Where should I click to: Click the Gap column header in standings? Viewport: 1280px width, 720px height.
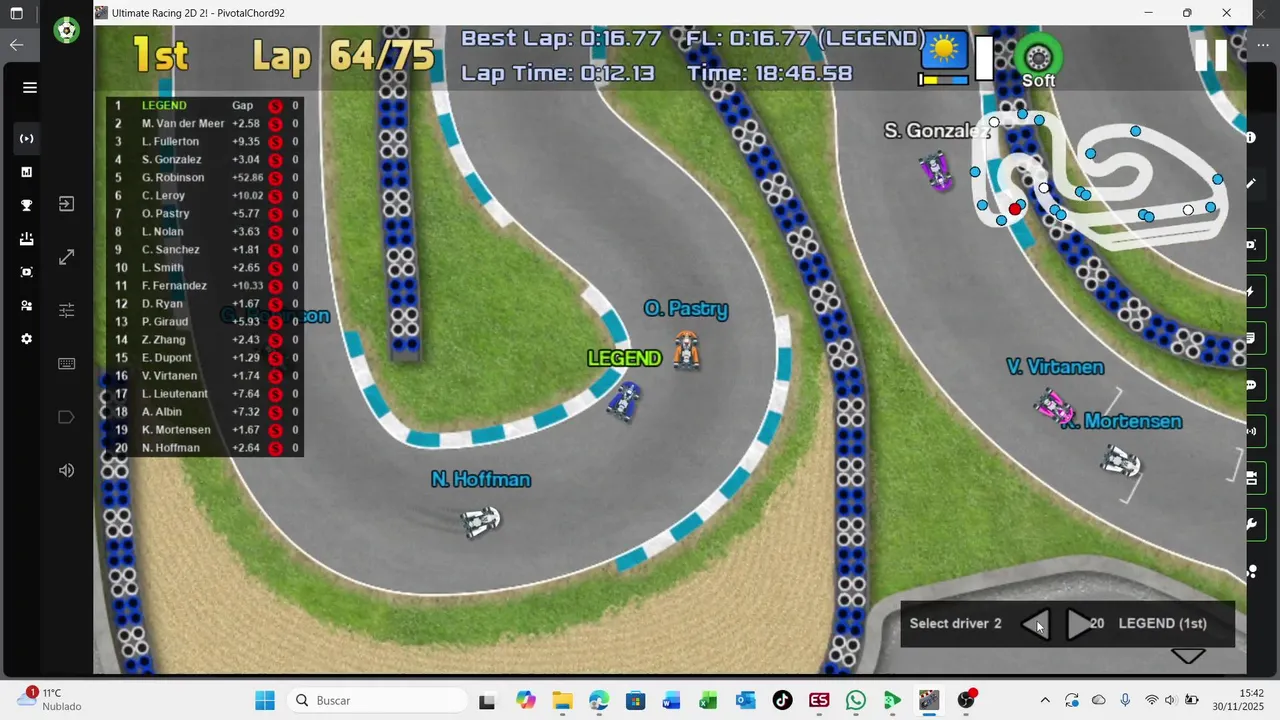(x=242, y=105)
